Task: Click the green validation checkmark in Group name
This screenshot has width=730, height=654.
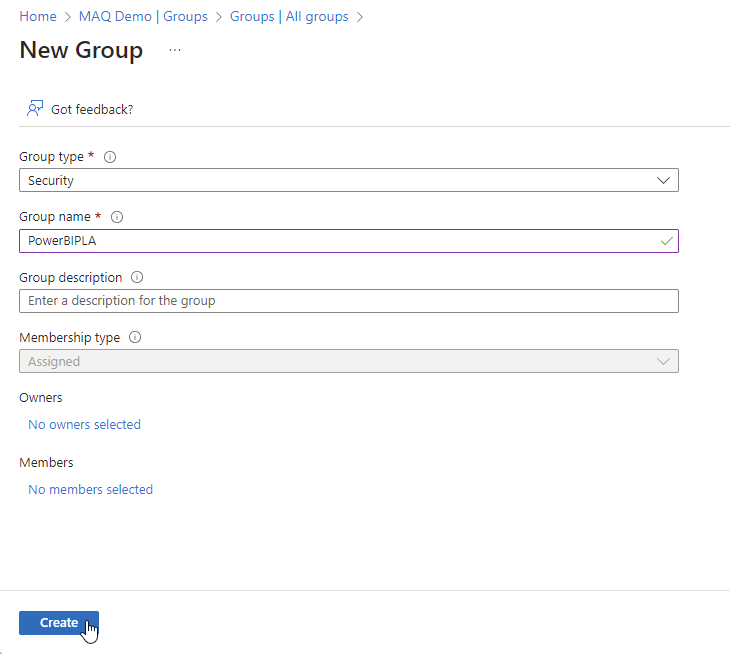Action: [x=667, y=241]
